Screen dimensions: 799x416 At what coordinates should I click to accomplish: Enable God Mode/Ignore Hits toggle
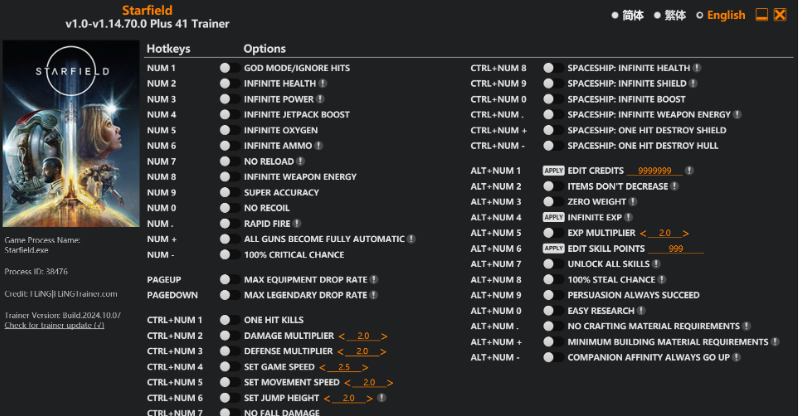coord(225,68)
